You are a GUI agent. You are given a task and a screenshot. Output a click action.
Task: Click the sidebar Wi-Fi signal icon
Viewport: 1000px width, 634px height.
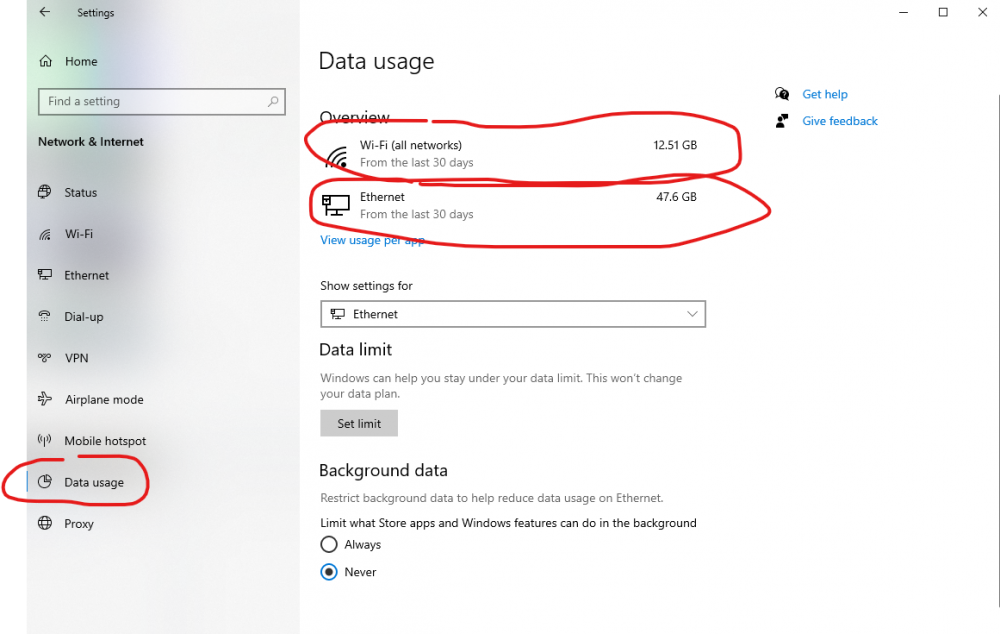(45, 234)
